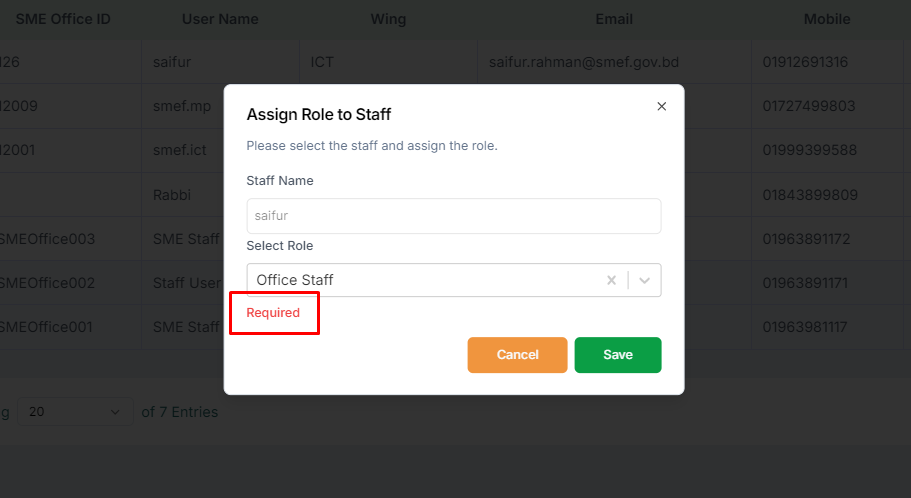
Task: Expand the Select Role dropdown arrow
Action: [644, 280]
